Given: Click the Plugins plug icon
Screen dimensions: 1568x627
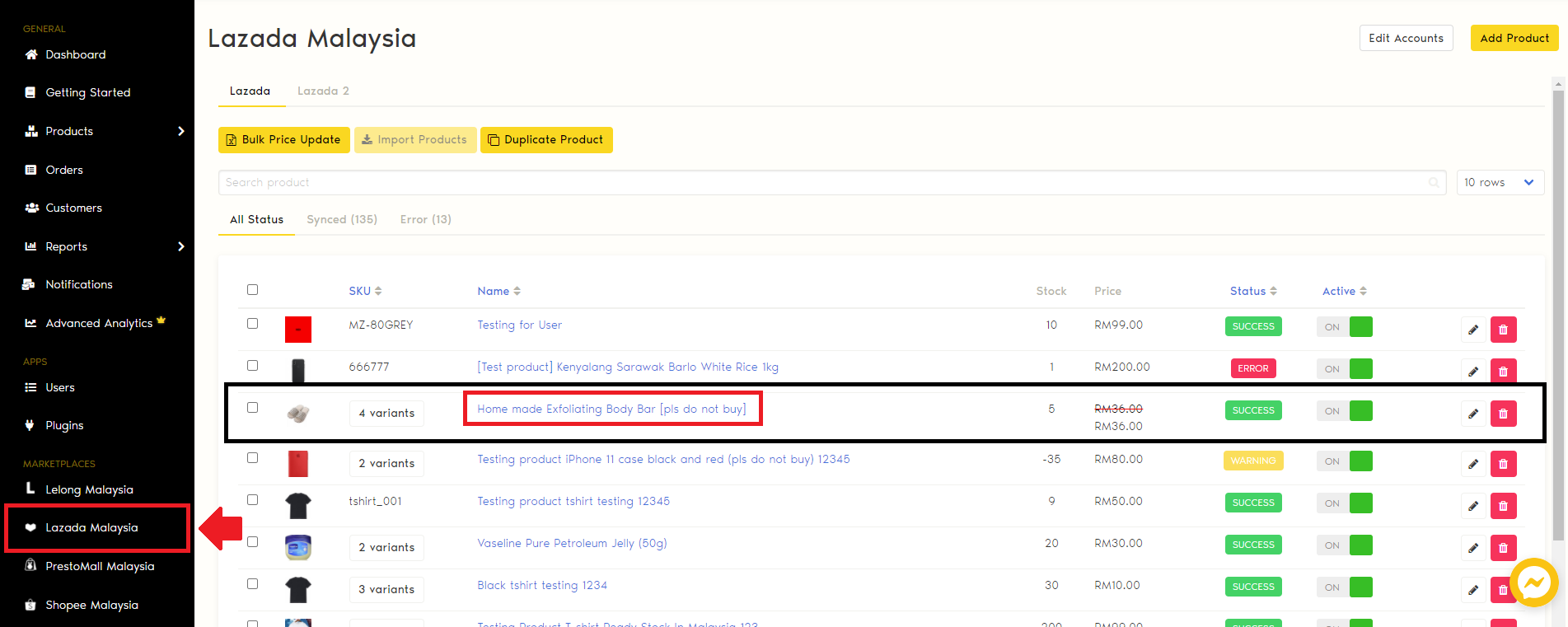Looking at the screenshot, I should 30,425.
